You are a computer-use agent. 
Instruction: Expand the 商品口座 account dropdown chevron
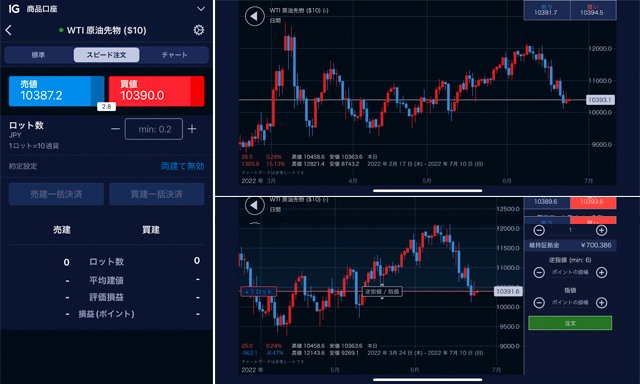pos(201,9)
